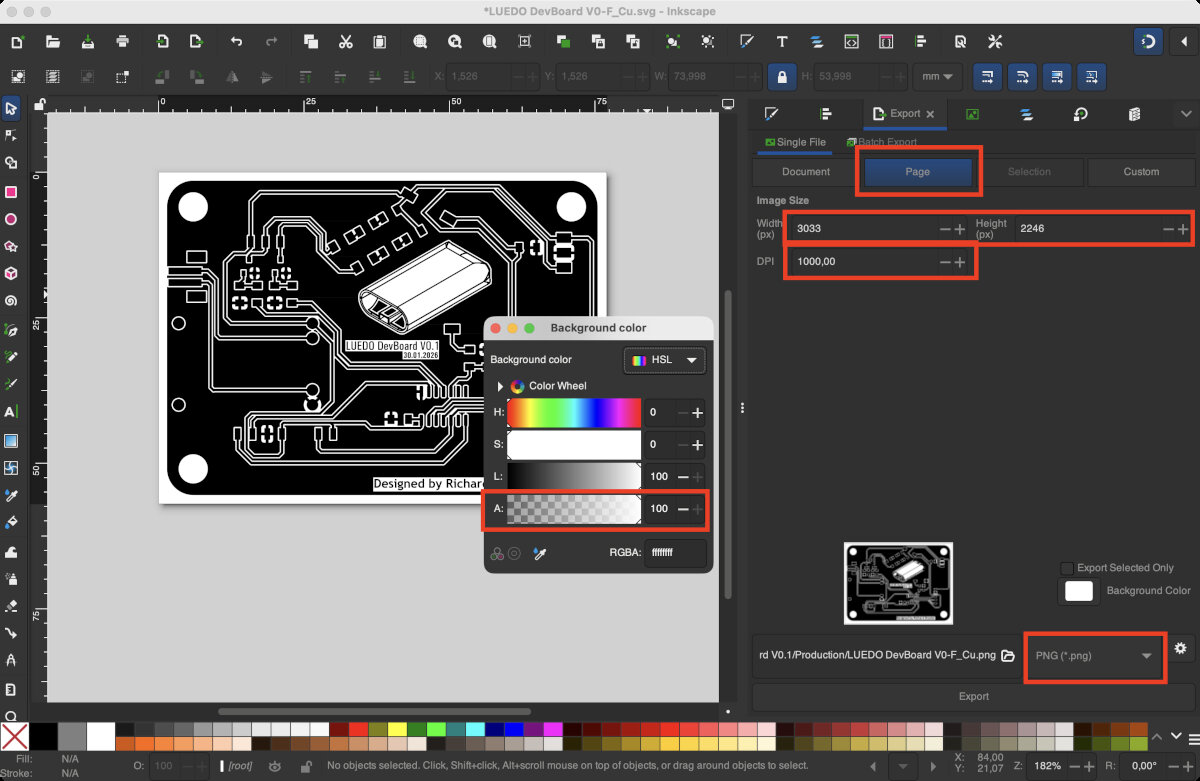
Task: Open the HSL color mode dropdown
Action: (x=665, y=360)
